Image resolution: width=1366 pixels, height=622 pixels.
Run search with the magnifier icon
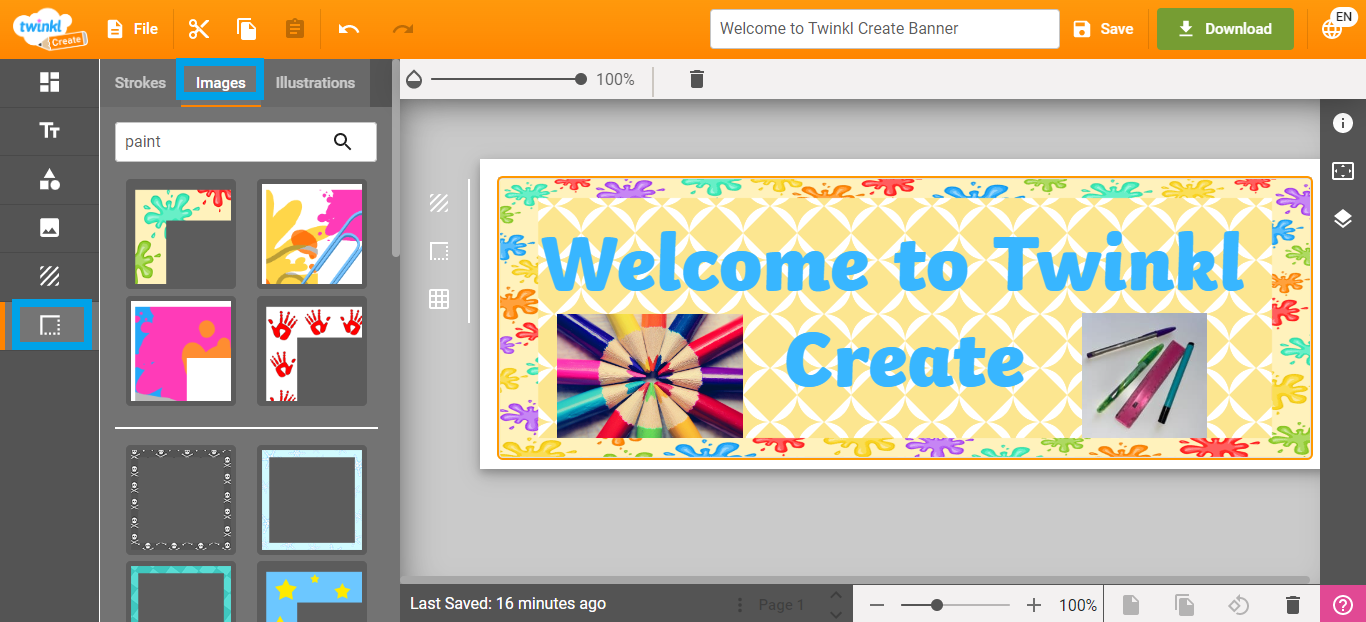pyautogui.click(x=343, y=142)
